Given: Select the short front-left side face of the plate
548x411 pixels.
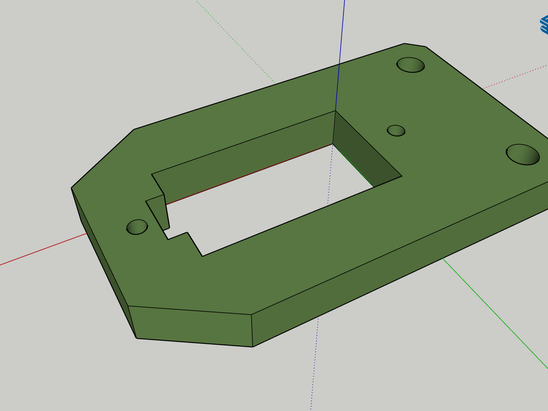Looking at the screenshot, I should [192, 326].
